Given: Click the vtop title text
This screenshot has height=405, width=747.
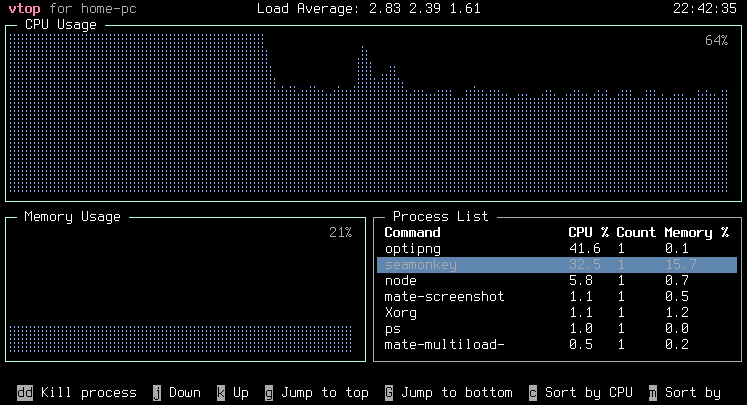Looking at the screenshot, I should pos(24,9).
